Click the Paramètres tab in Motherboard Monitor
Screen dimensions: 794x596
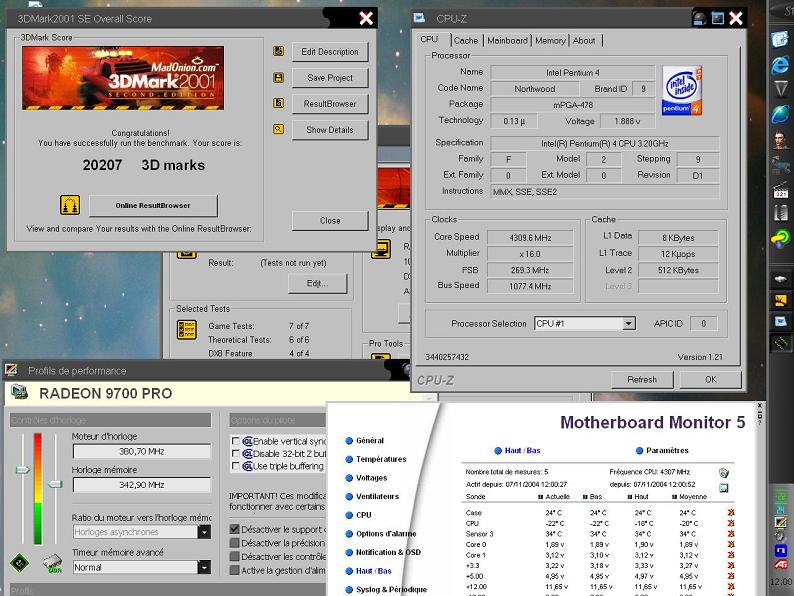click(662, 450)
